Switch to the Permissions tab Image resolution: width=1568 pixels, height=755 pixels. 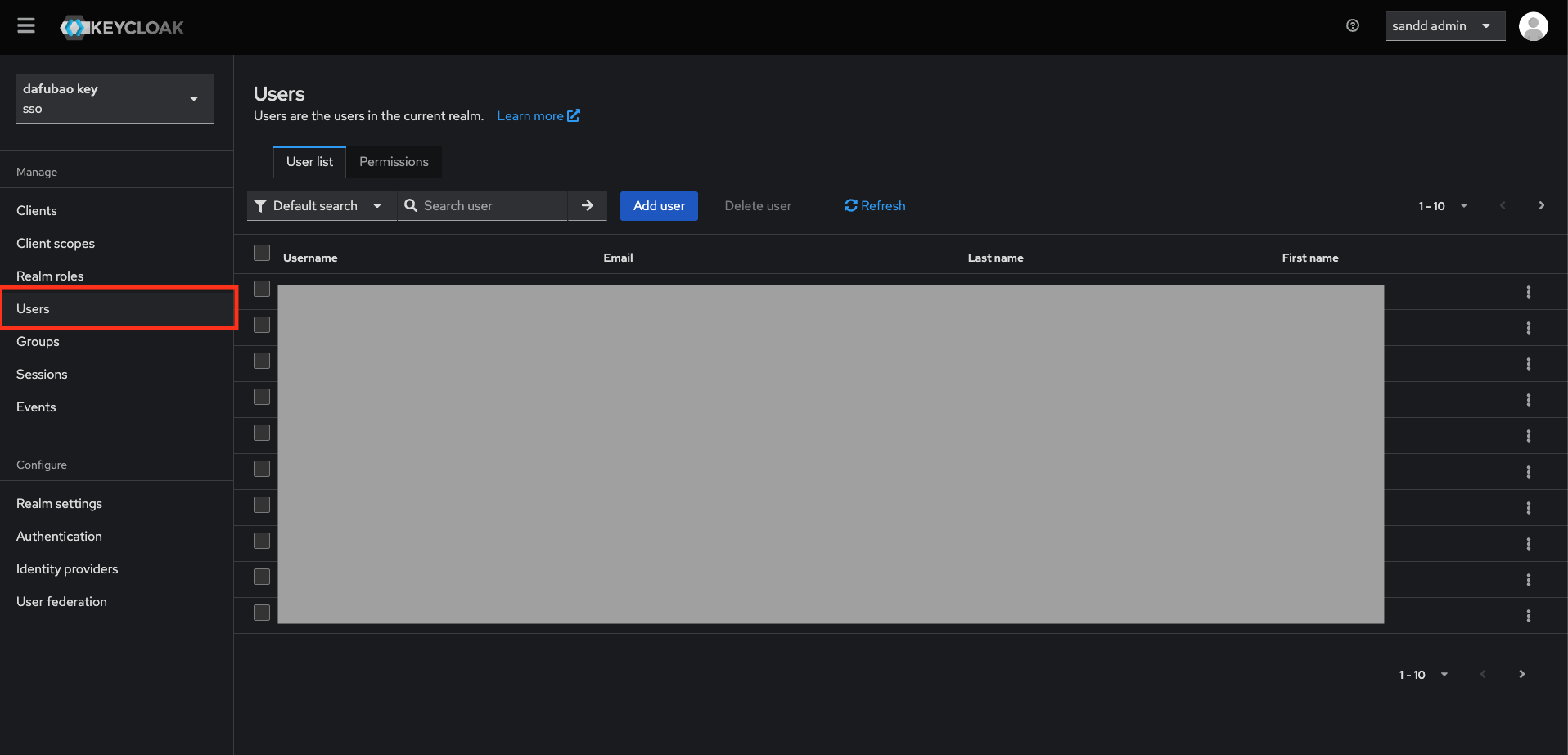click(394, 162)
